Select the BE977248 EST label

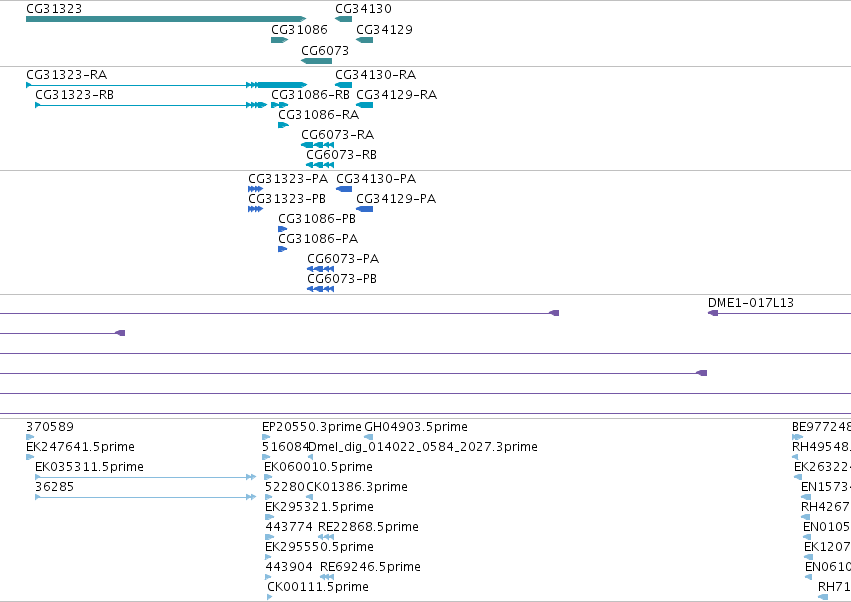(821, 427)
